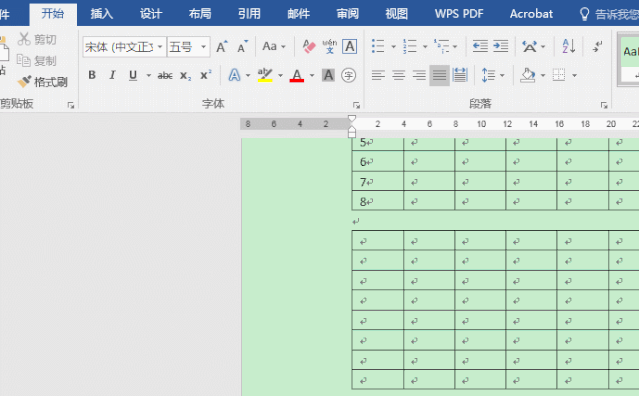Screen dimensions: 639x396
Task: Switch to the 设计 (Design) tab
Action: click(151, 14)
